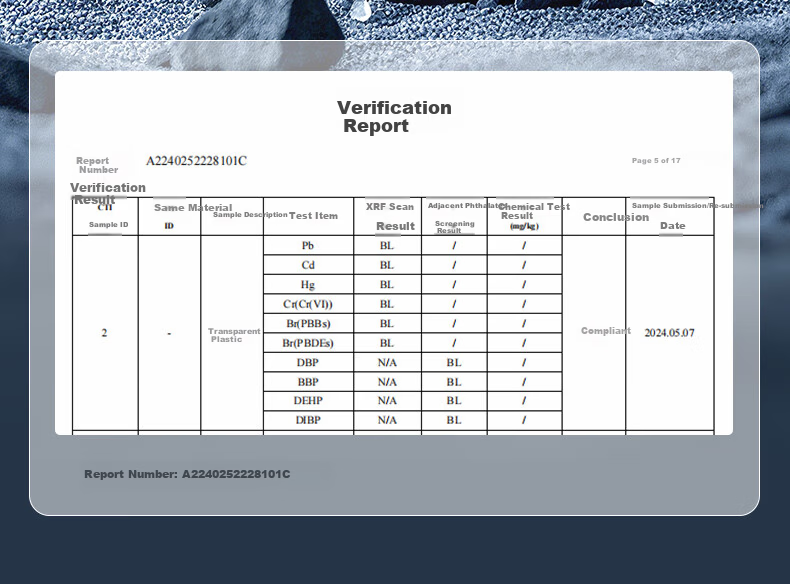
Task: Select the Br(PBDEs) test item cell
Action: (308, 343)
